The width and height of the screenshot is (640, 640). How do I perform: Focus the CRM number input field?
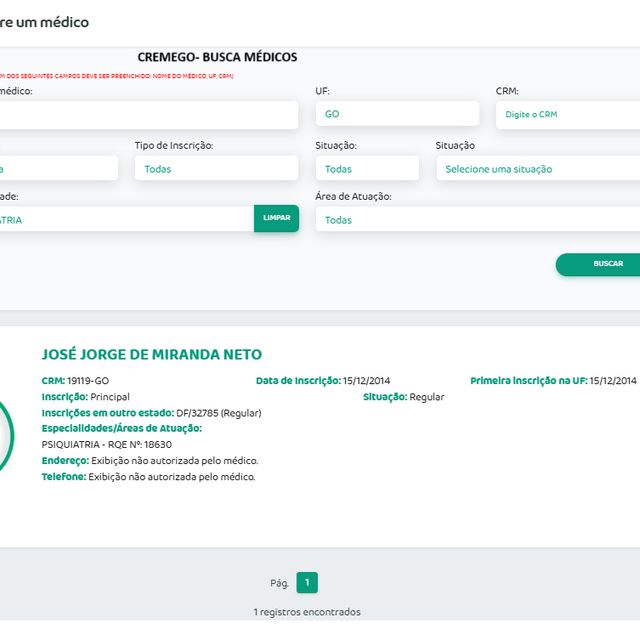[568, 115]
